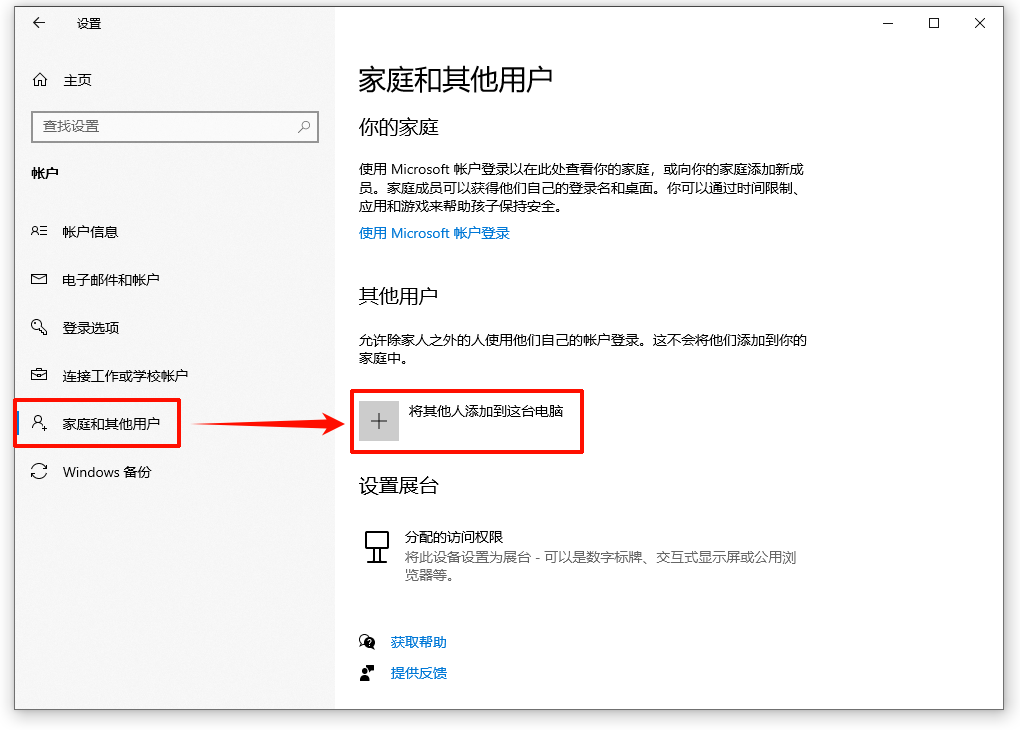Click the 获取帮助 speech bubble icon
This screenshot has height=730, width=1020.
(369, 641)
